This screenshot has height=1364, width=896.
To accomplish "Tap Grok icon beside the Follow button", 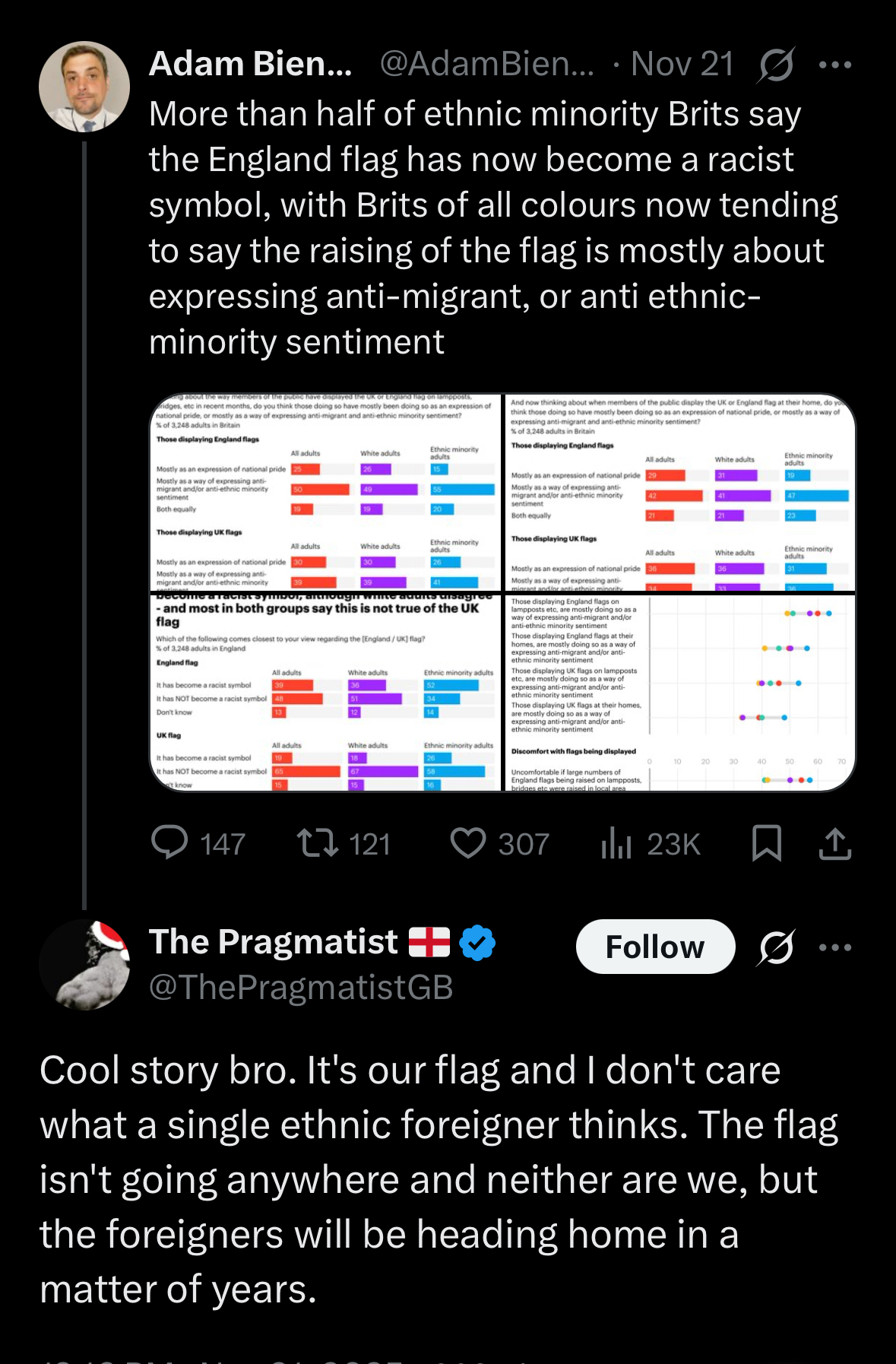I will pyautogui.click(x=776, y=947).
